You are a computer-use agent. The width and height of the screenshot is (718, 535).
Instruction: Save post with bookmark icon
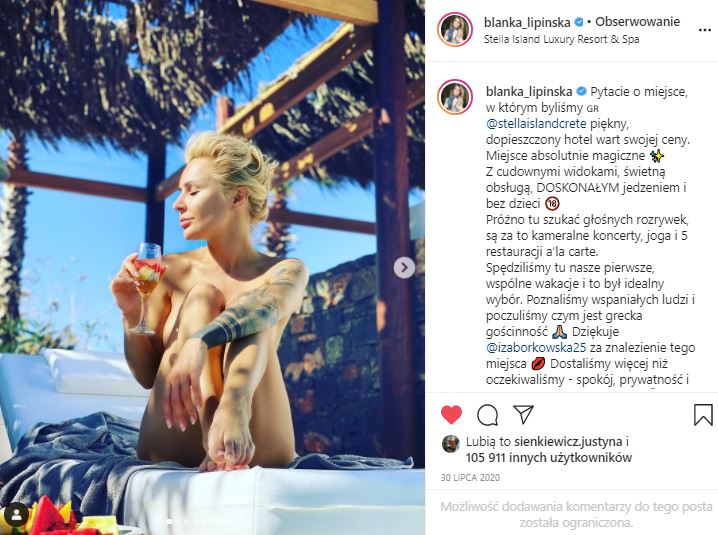[703, 415]
